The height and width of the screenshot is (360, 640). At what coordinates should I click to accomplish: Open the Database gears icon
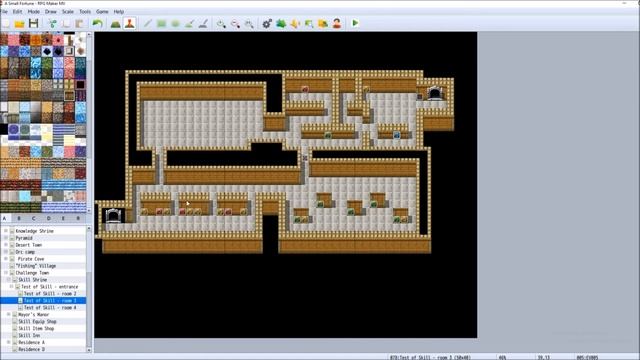coord(267,23)
